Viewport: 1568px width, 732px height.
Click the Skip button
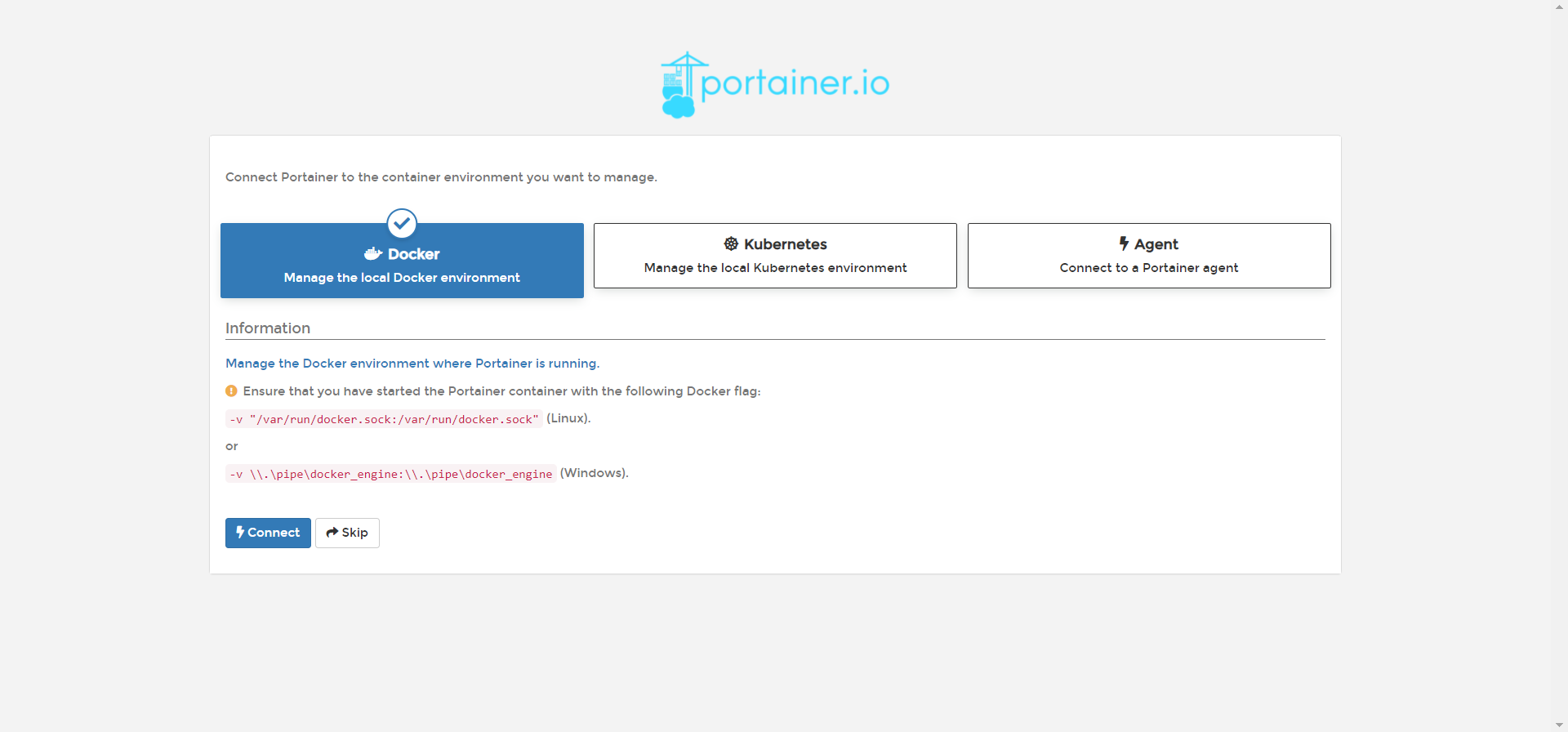[347, 533]
